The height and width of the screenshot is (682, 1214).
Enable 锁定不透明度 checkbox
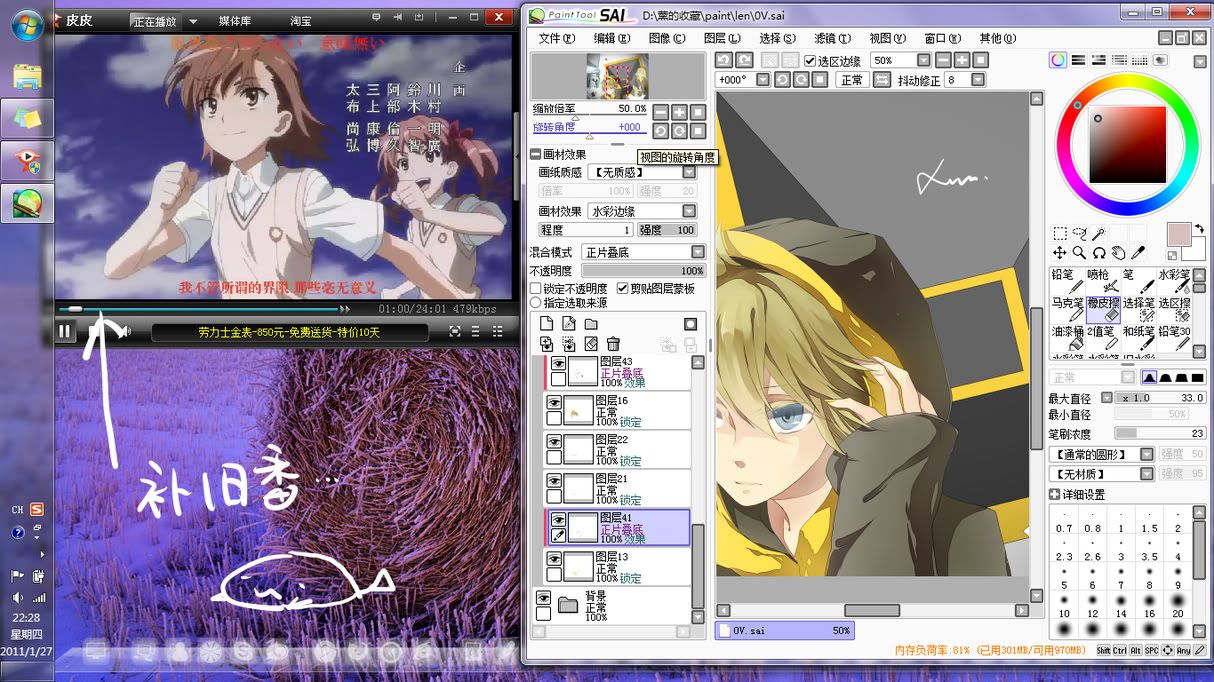tap(536, 288)
